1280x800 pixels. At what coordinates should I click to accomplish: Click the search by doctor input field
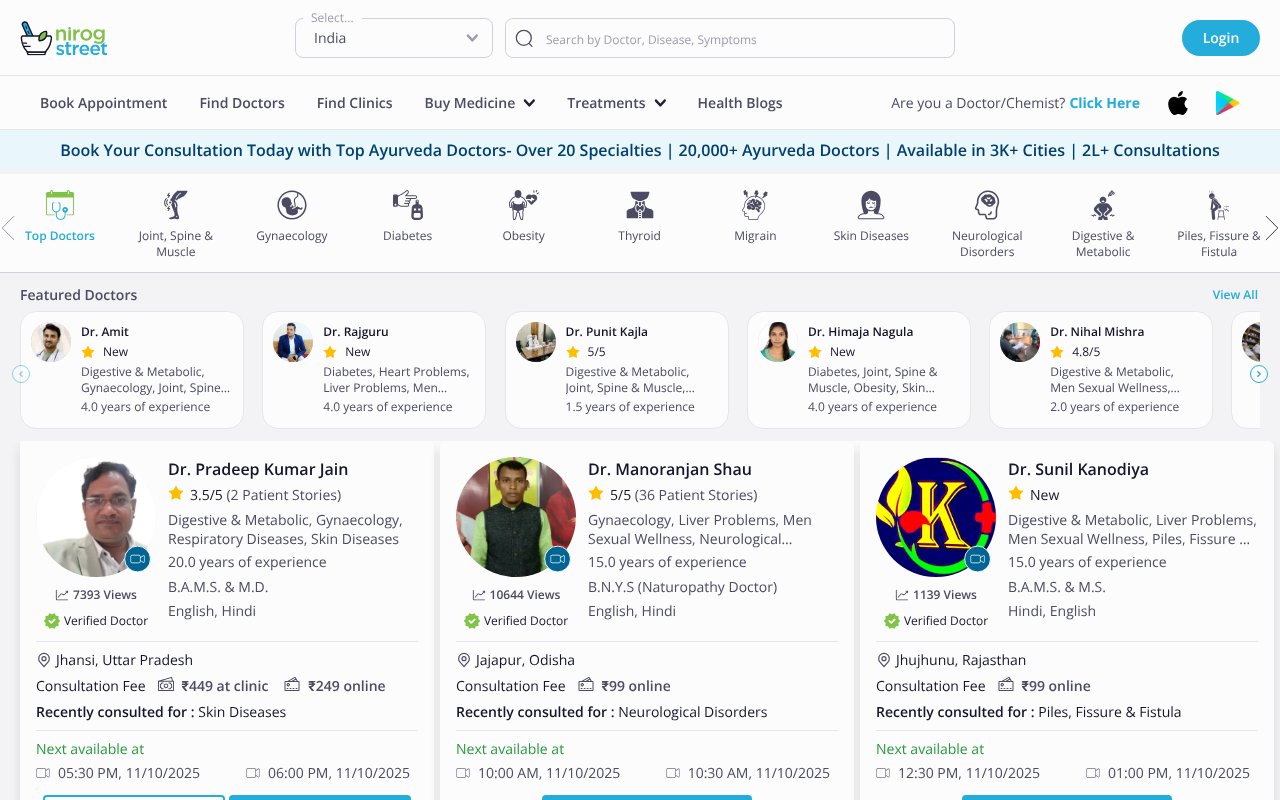(x=729, y=38)
